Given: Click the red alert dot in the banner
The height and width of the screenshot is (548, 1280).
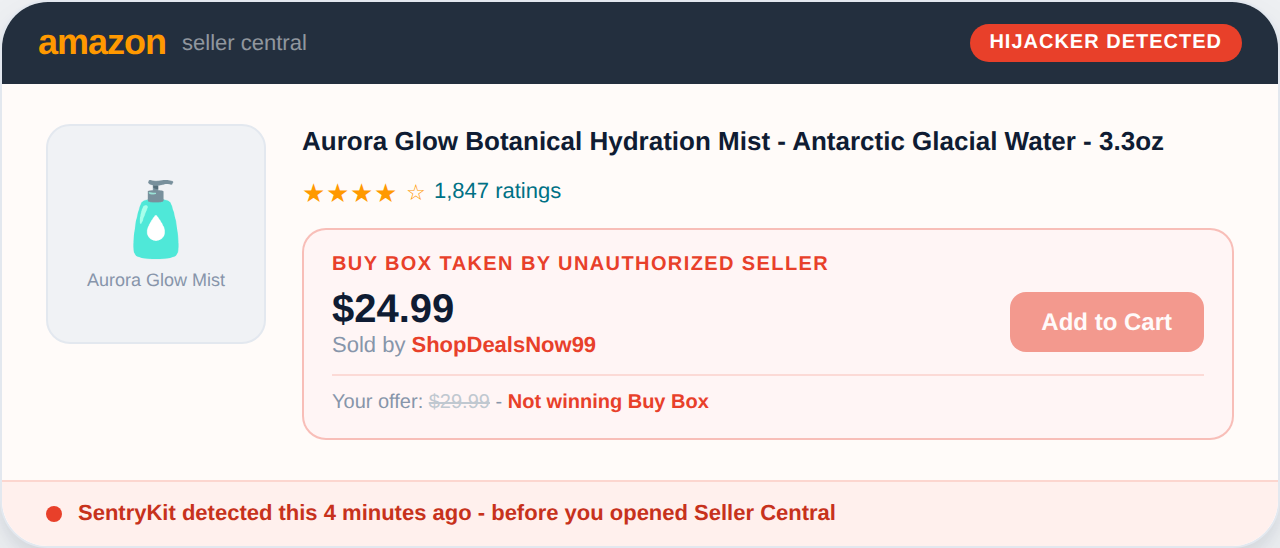Looking at the screenshot, I should [54, 514].
